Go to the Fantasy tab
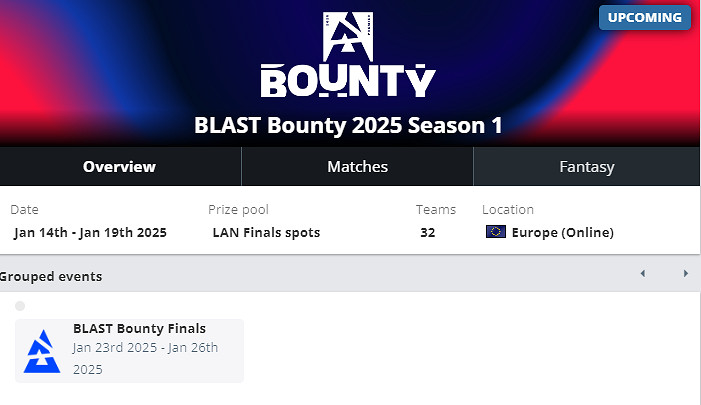This screenshot has height=405, width=701. pos(586,167)
